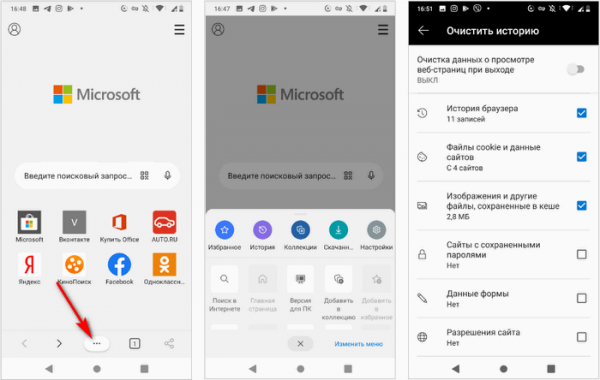
Task: Uncheck cached images and files checkbox
Action: click(582, 205)
